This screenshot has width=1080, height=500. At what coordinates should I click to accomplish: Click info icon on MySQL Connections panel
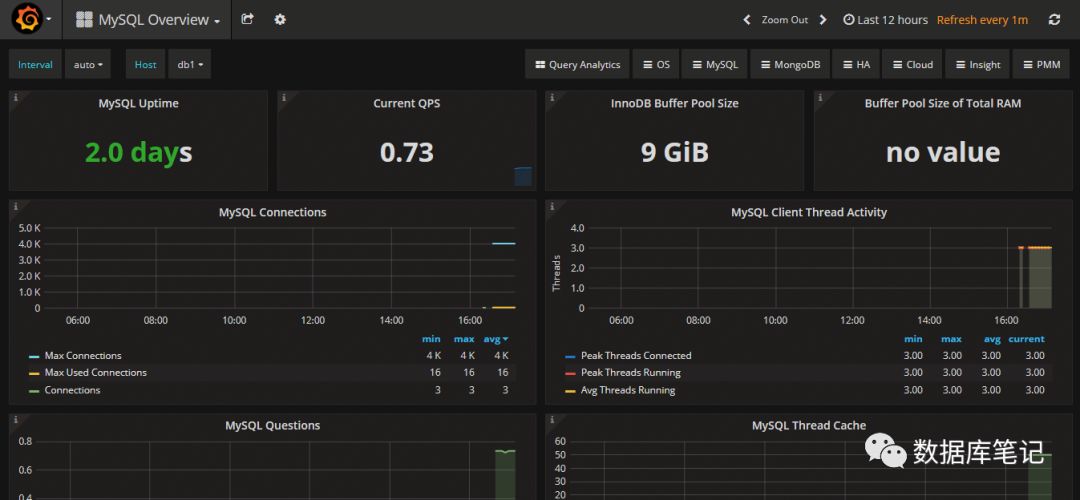pos(16,207)
